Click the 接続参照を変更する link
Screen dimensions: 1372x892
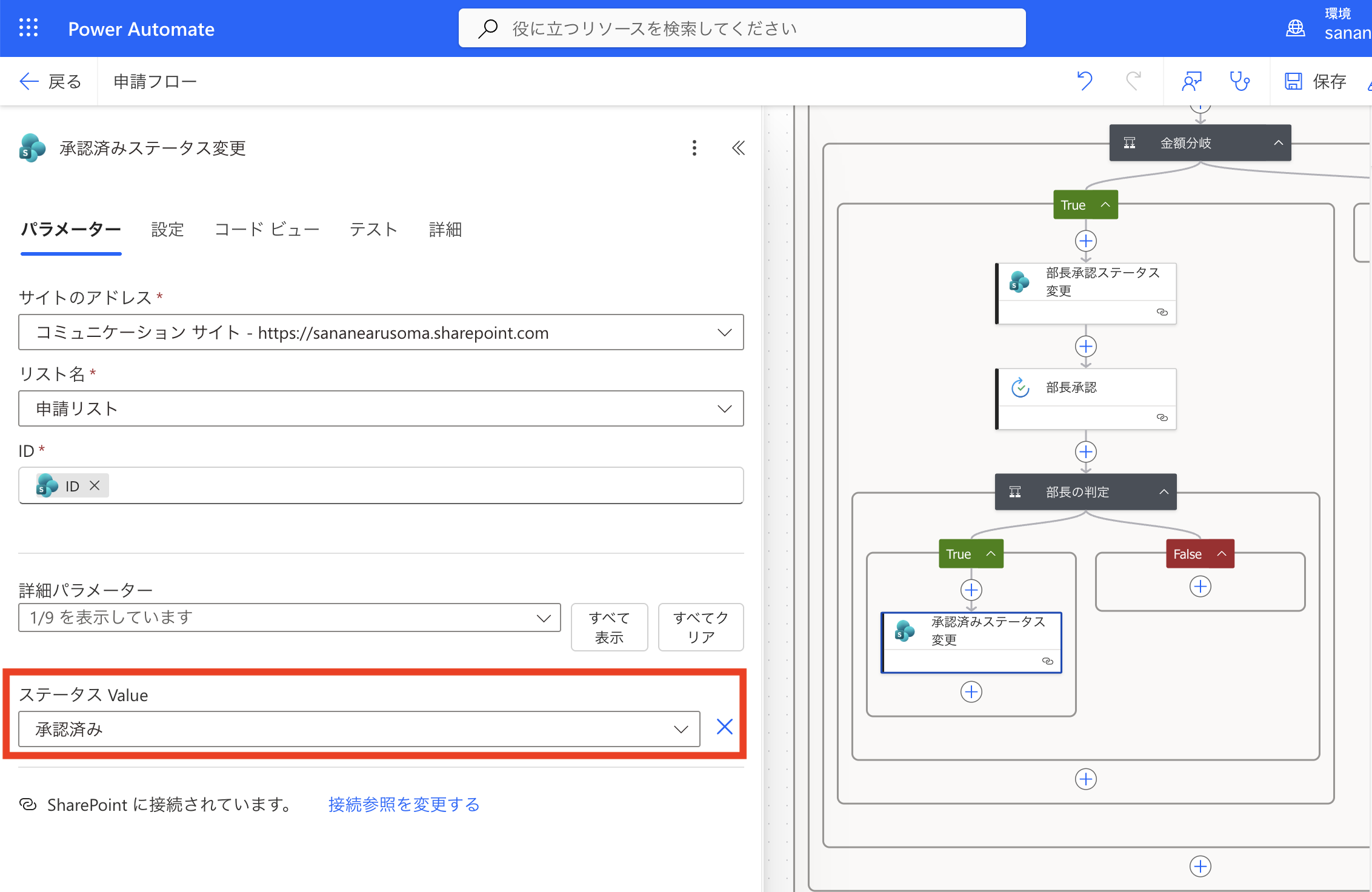coord(404,804)
